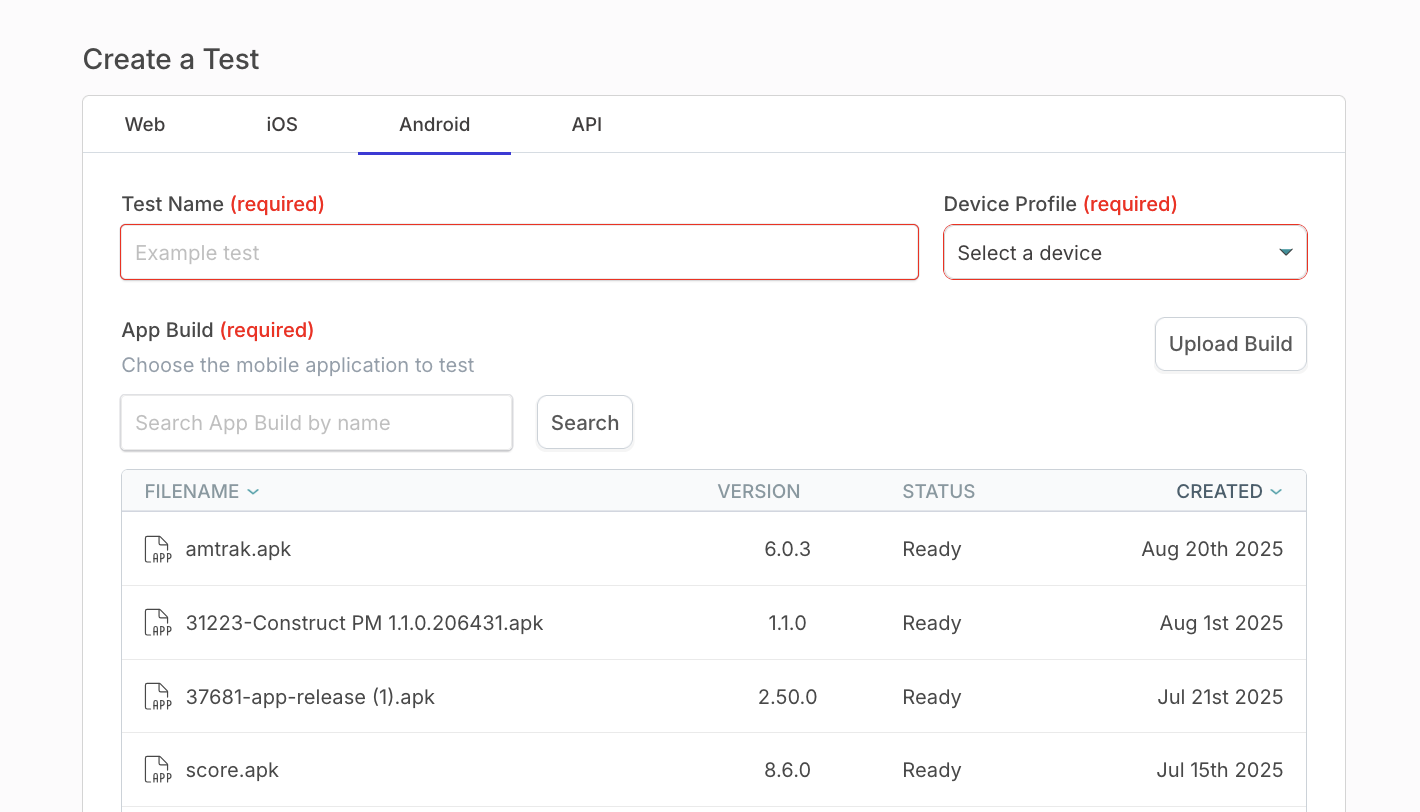Click the CREATED sort chevron
This screenshot has width=1420, height=812.
click(x=1277, y=491)
